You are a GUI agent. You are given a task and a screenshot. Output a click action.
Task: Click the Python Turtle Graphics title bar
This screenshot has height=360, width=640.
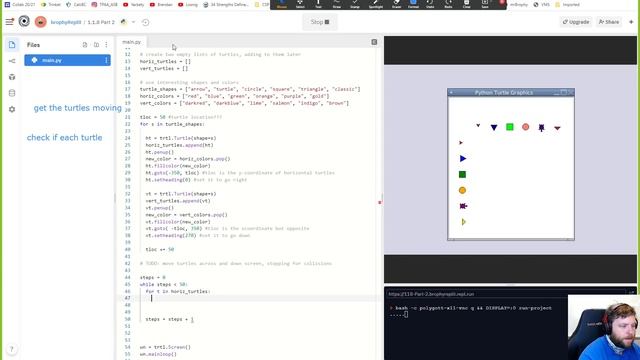pos(511,93)
